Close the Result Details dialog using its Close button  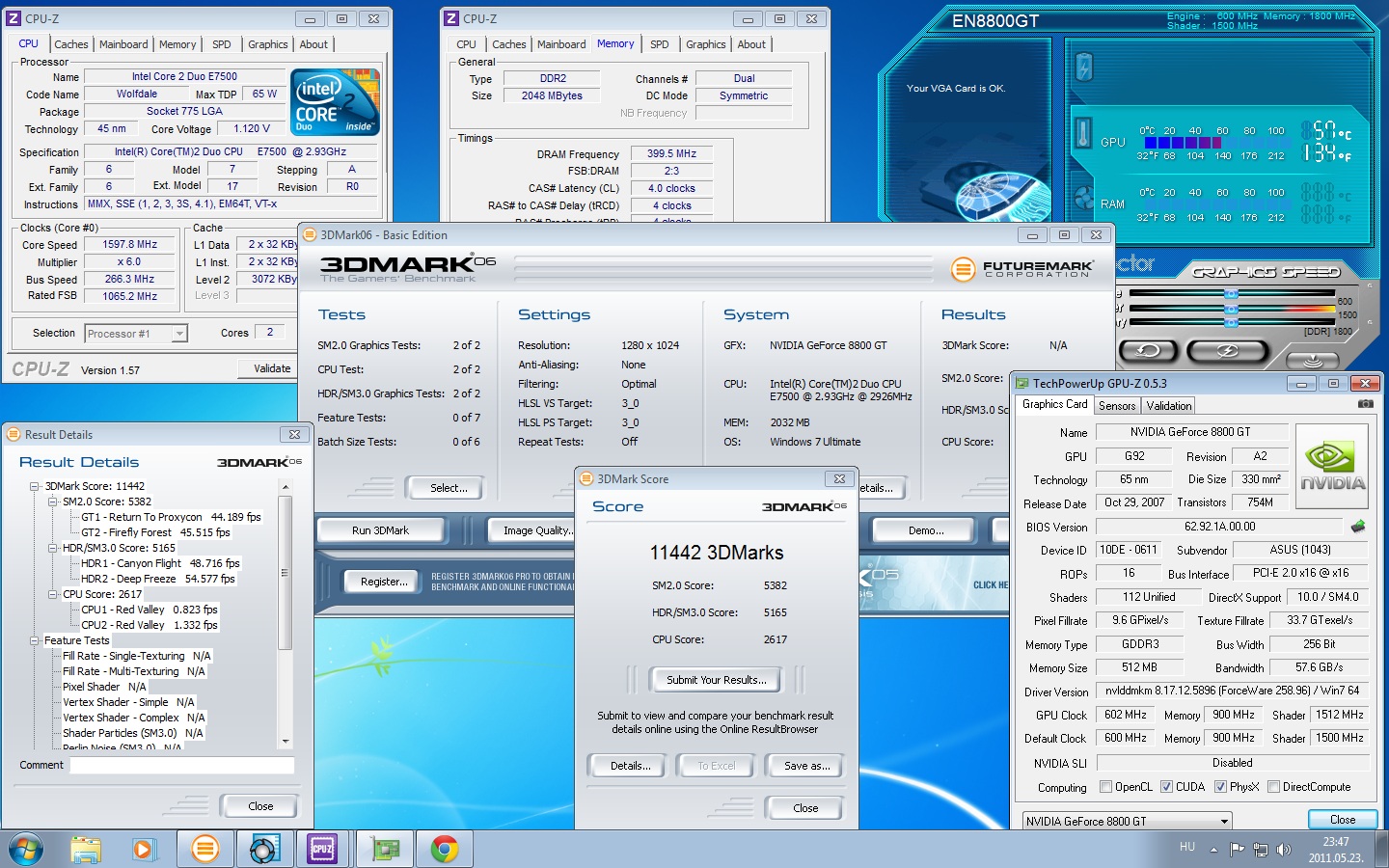[260, 806]
